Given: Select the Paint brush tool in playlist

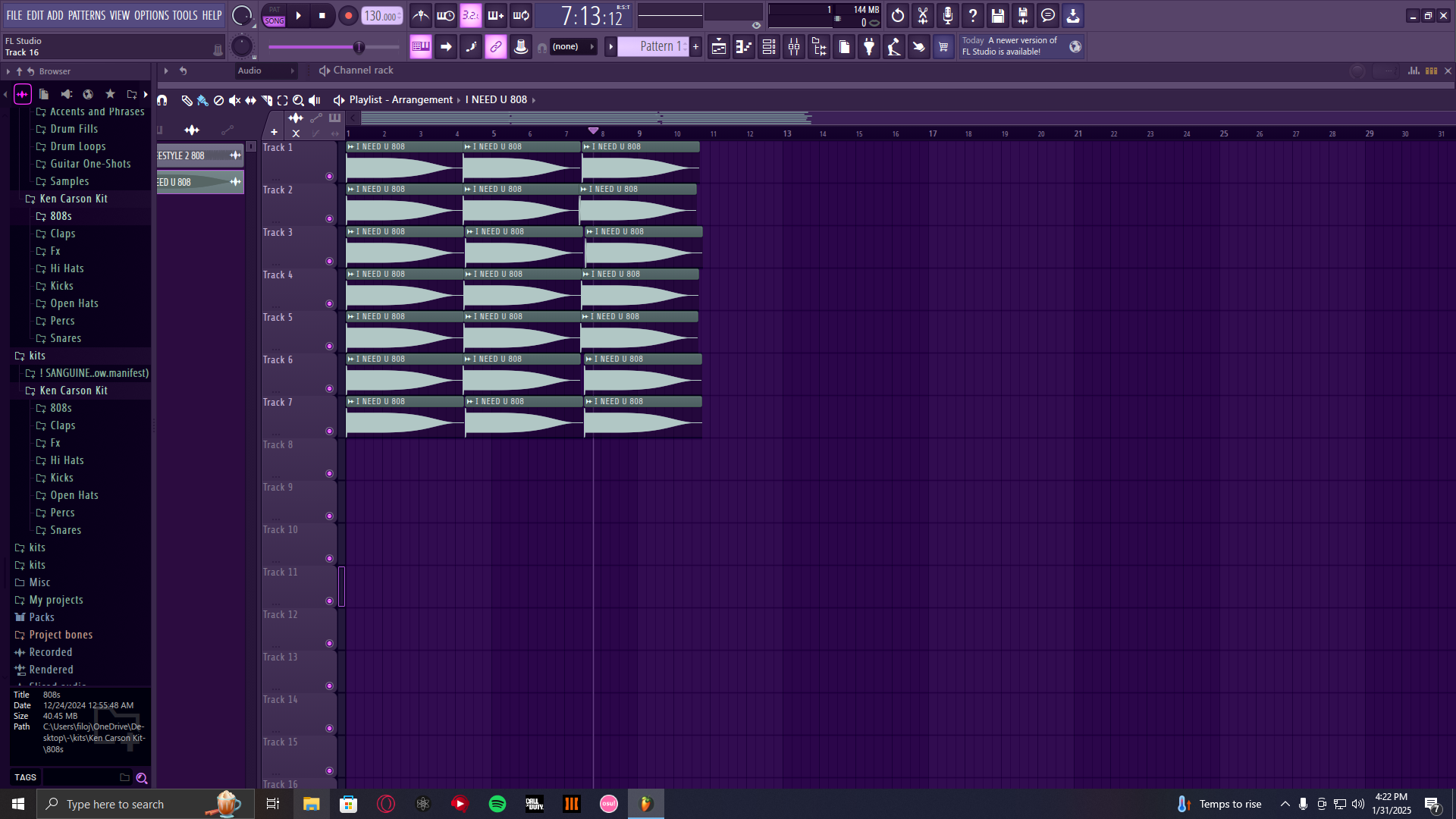Looking at the screenshot, I should tap(202, 100).
